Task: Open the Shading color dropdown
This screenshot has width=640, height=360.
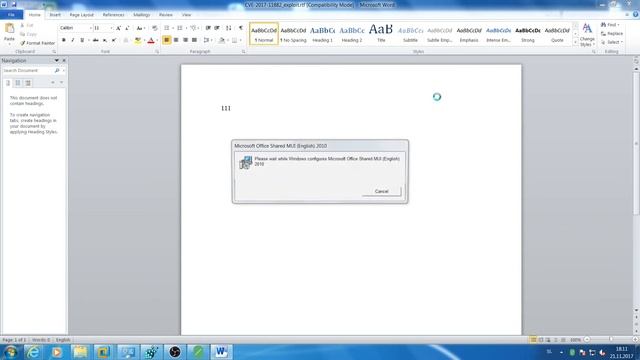Action: [x=228, y=40]
